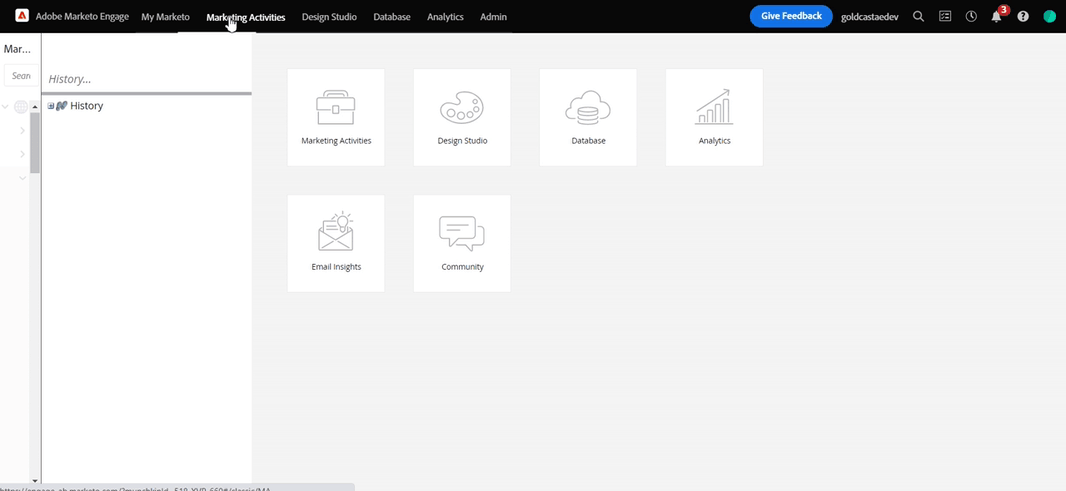Open the notifications bell icon
1066x491 pixels.
pos(996,17)
